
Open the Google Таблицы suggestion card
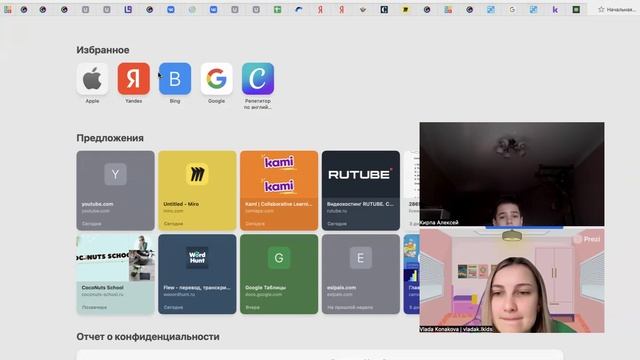(x=279, y=274)
